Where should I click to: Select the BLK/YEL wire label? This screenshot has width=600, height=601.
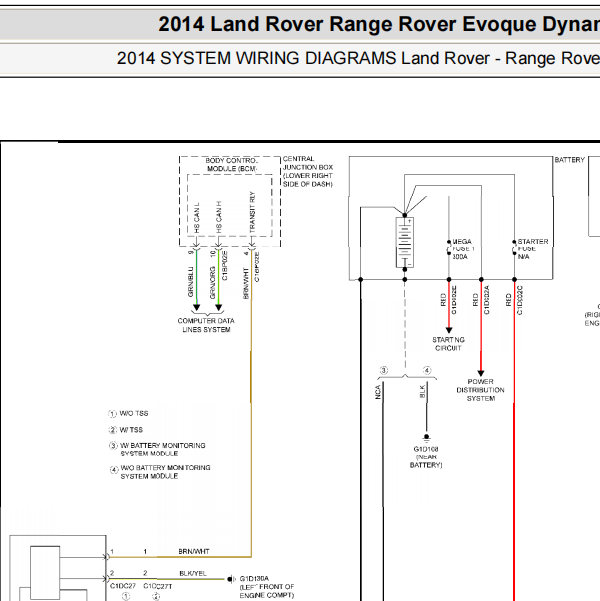(193, 573)
